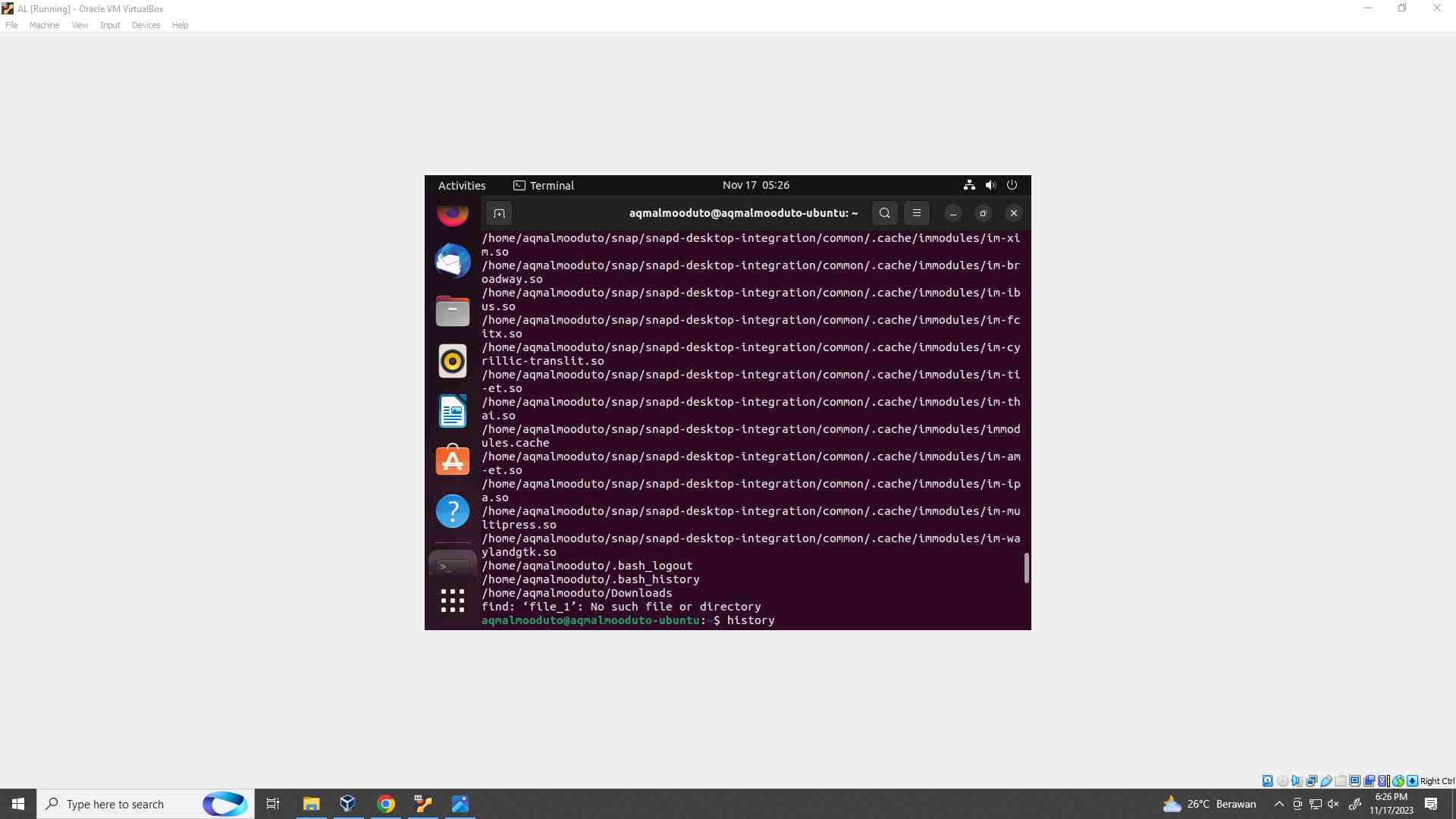Open File Explorer from the taskbar
The height and width of the screenshot is (819, 1456).
click(311, 804)
